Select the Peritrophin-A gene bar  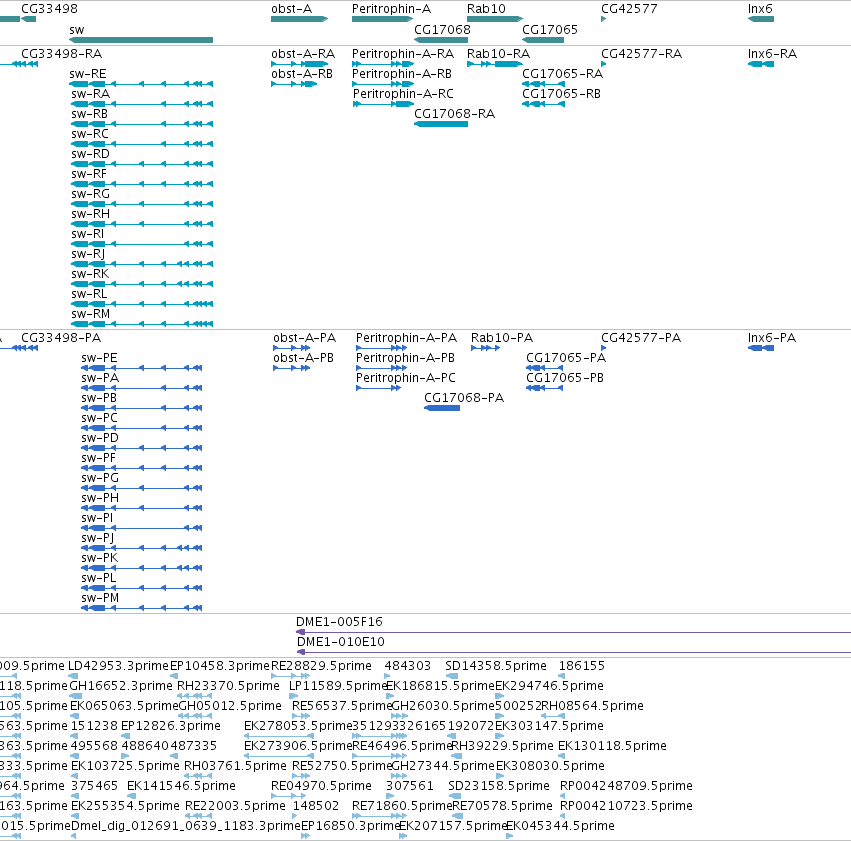coord(383,19)
